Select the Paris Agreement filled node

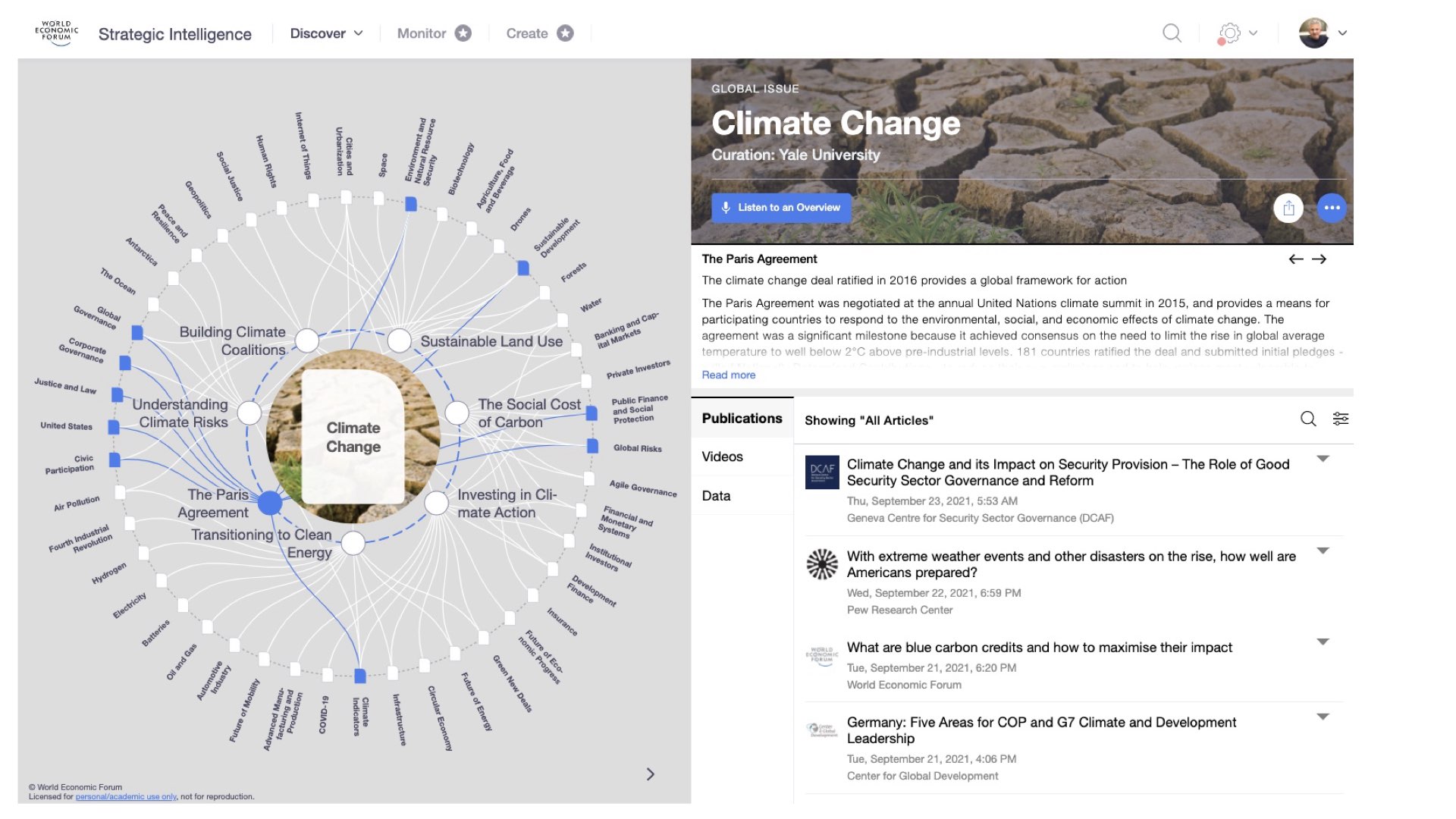tap(270, 503)
